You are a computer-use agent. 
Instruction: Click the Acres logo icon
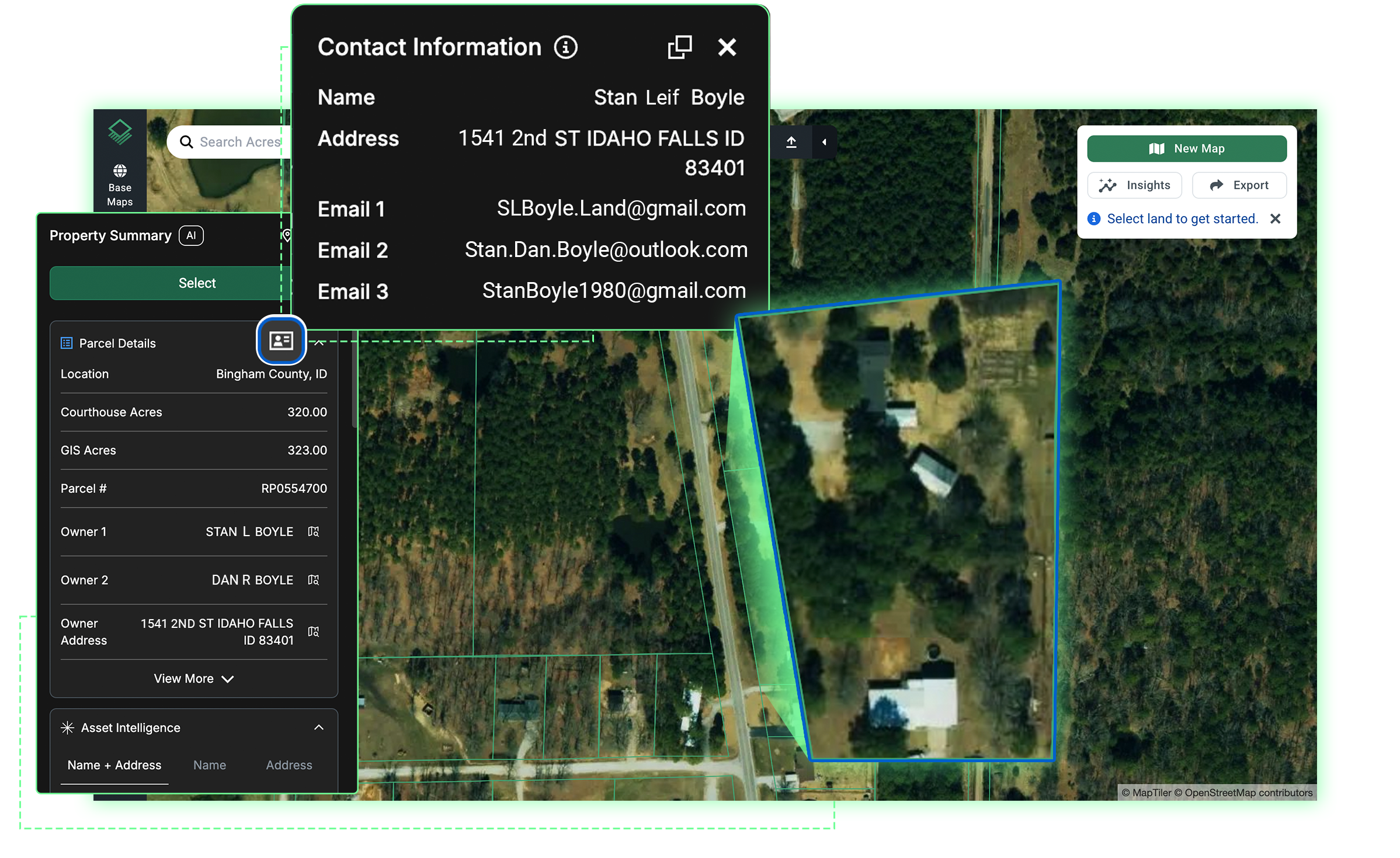pyautogui.click(x=120, y=131)
